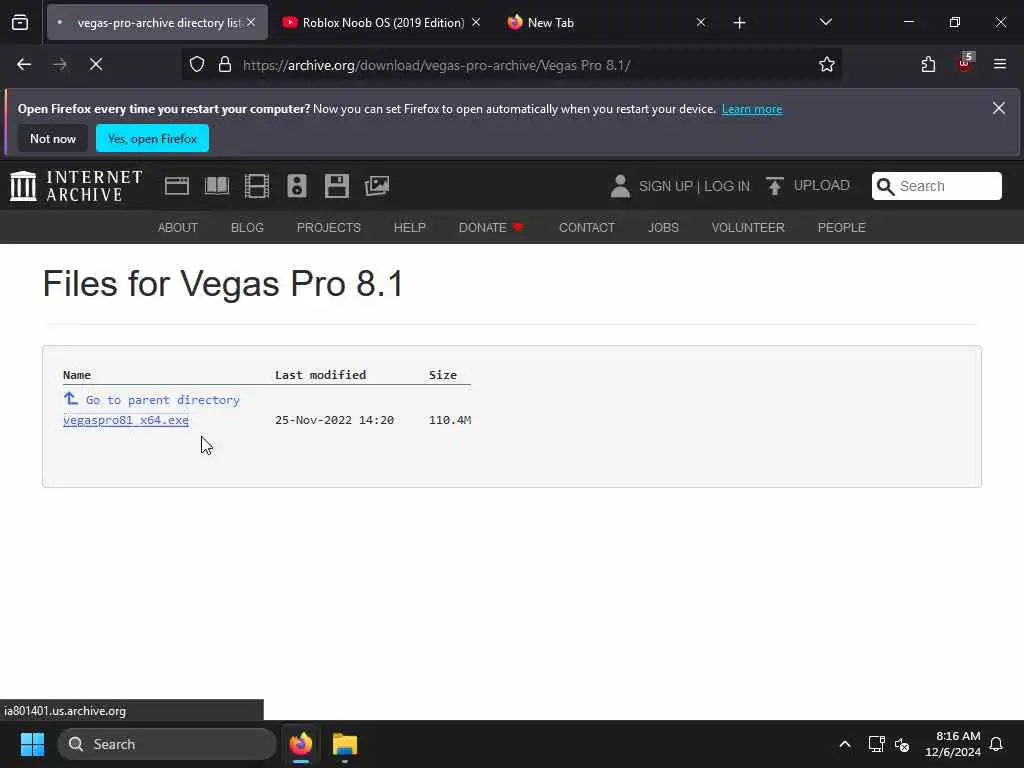Click the user avatar icon

click(x=620, y=186)
